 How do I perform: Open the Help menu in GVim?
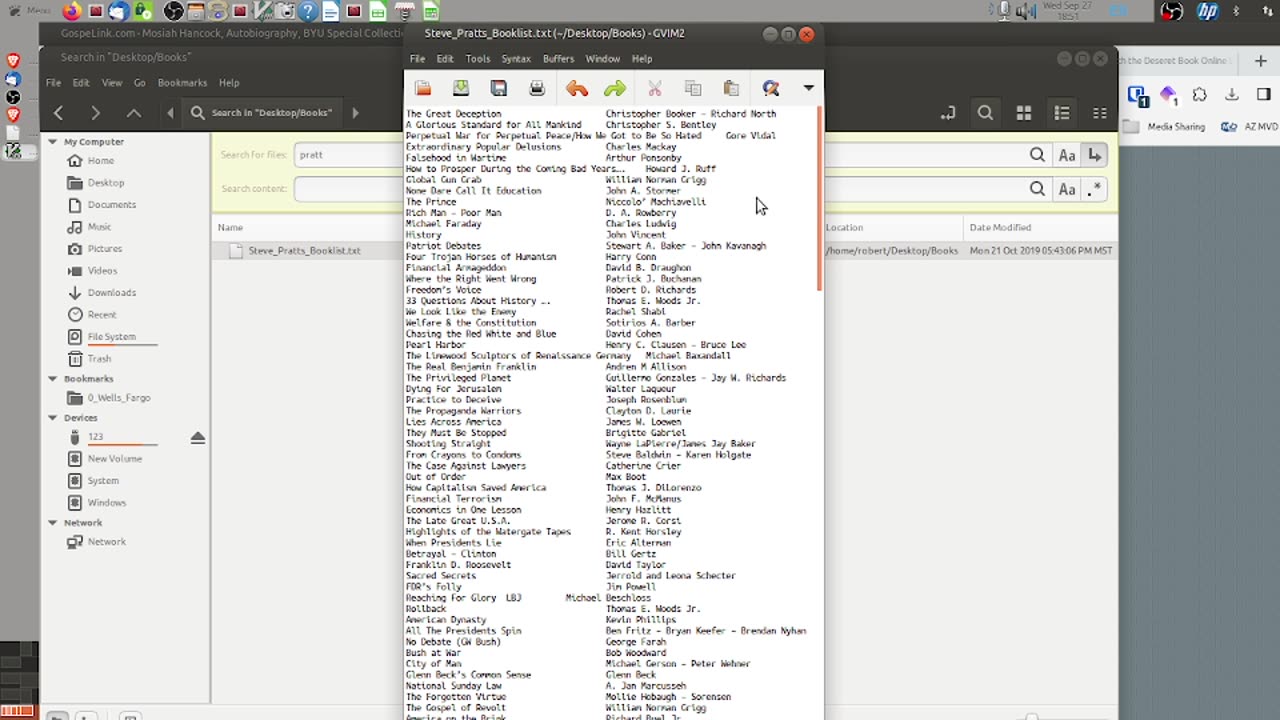(642, 59)
